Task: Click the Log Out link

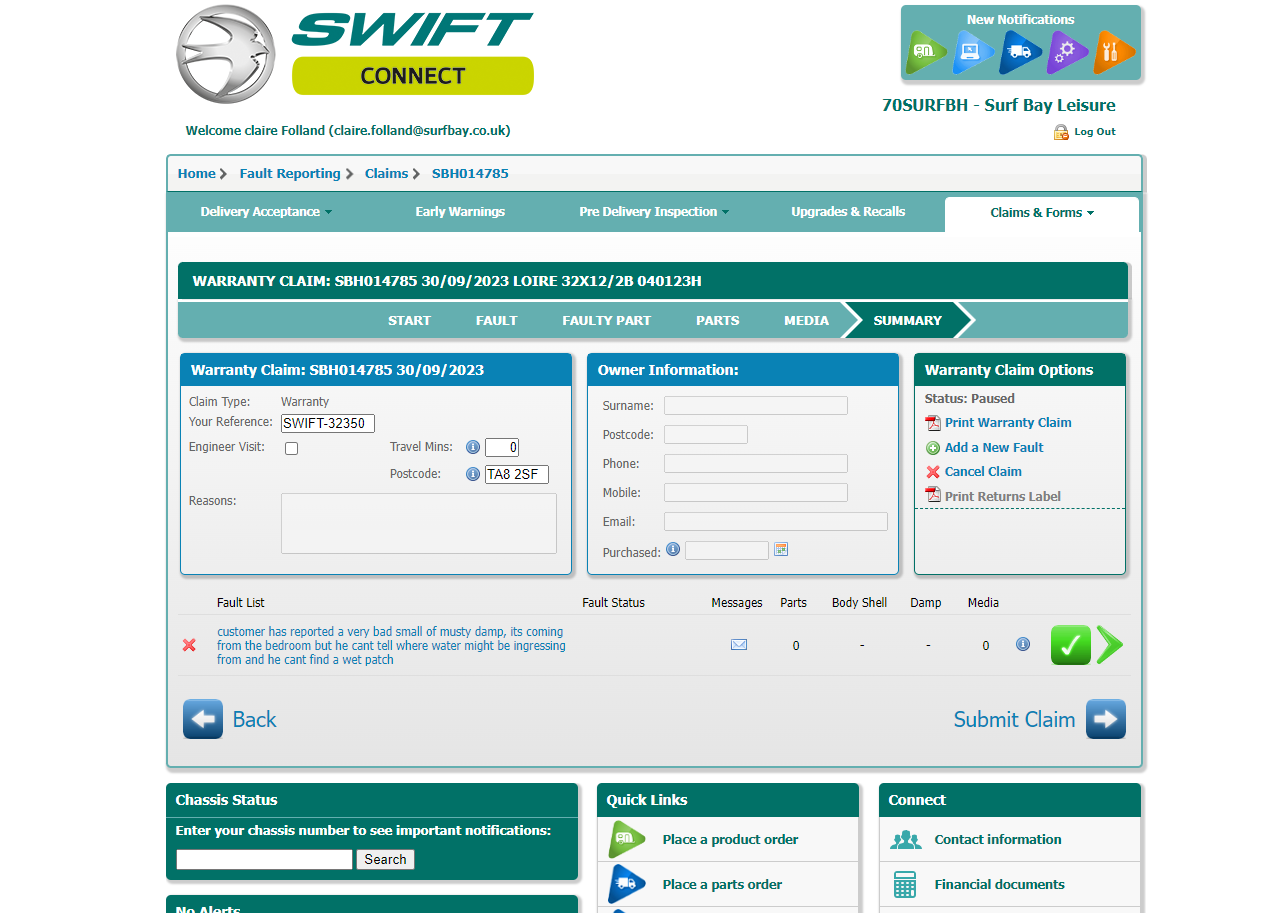Action: pos(1095,132)
